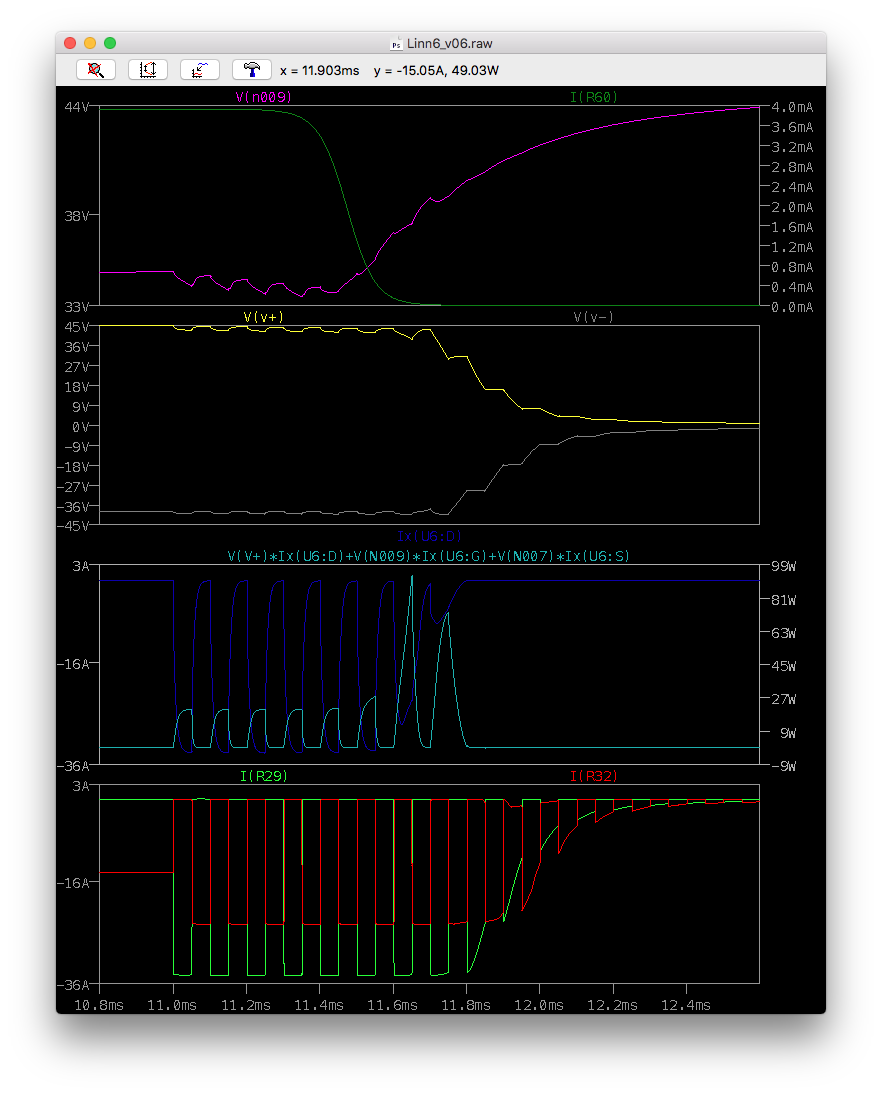Click the I(R29) trace label
This screenshot has height=1094, width=882.
[263, 776]
